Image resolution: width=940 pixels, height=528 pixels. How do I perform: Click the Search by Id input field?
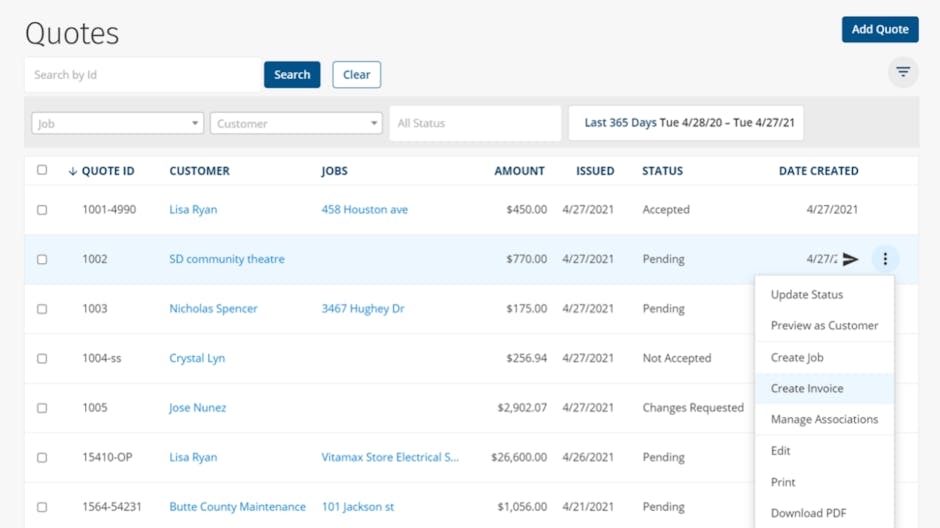pos(143,75)
